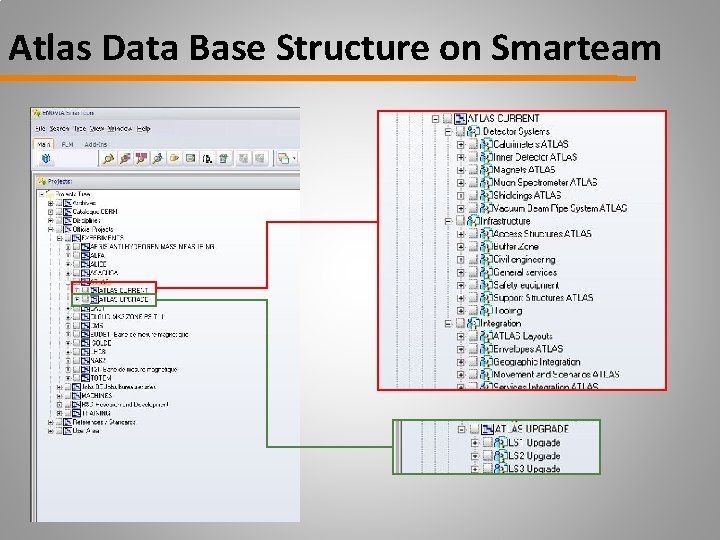Click the cascading windows toolbar icon
The height and width of the screenshot is (540, 720).
[x=283, y=158]
